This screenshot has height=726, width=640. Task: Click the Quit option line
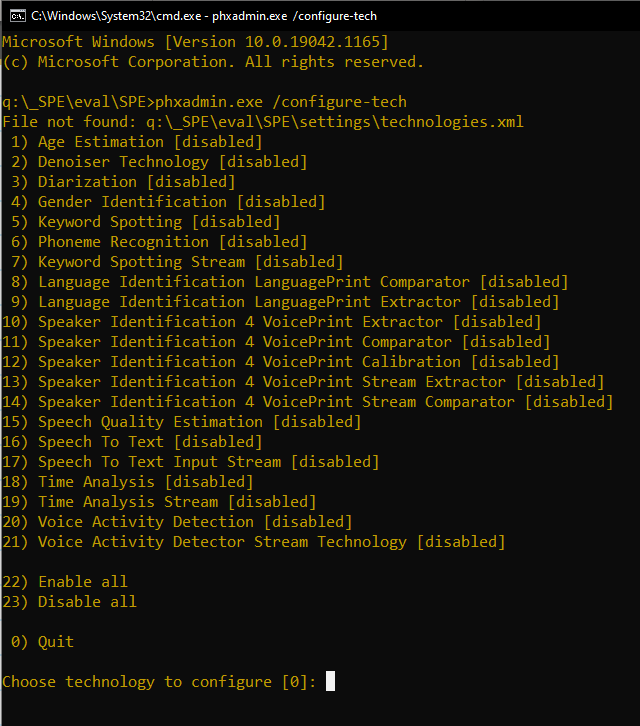click(42, 642)
